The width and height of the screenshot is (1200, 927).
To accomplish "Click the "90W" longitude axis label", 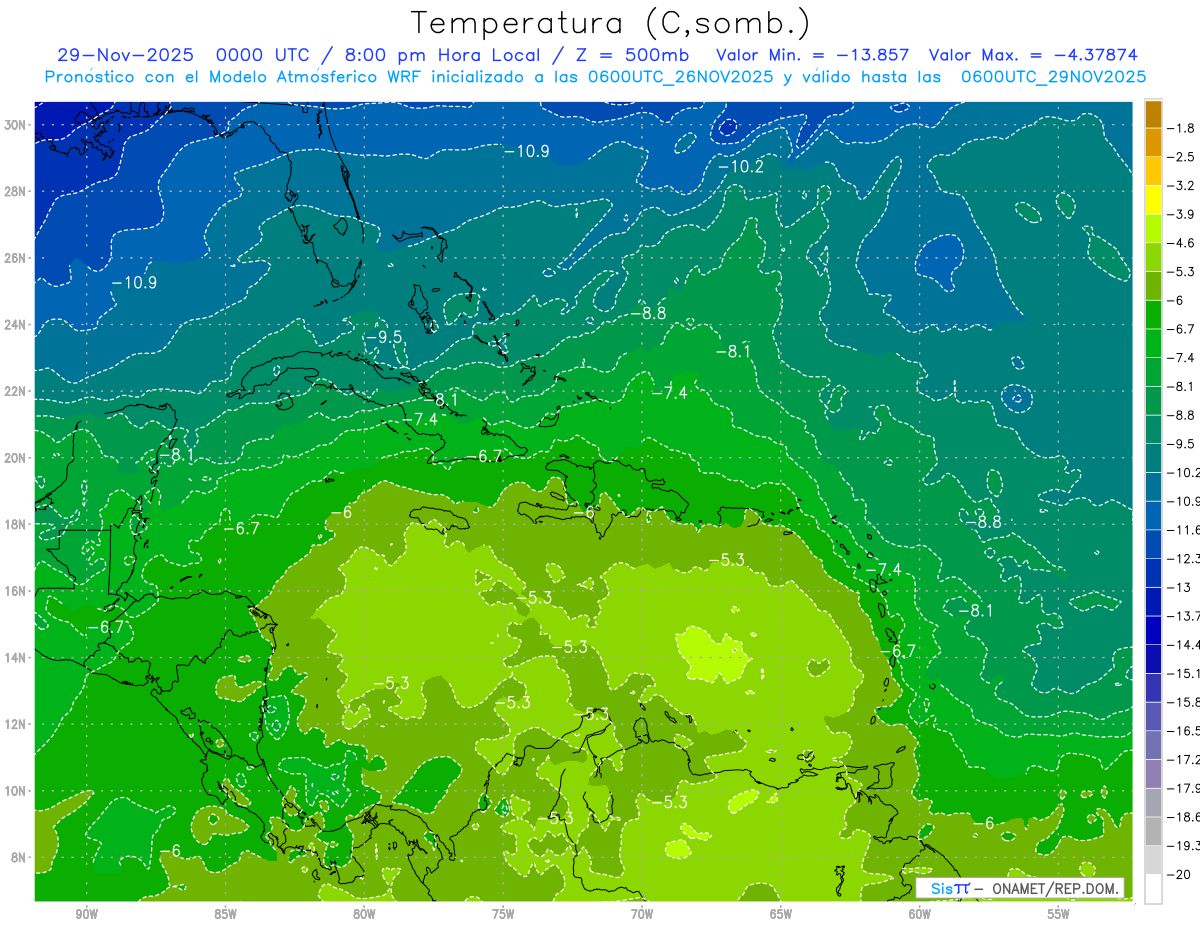I will coord(86,914).
